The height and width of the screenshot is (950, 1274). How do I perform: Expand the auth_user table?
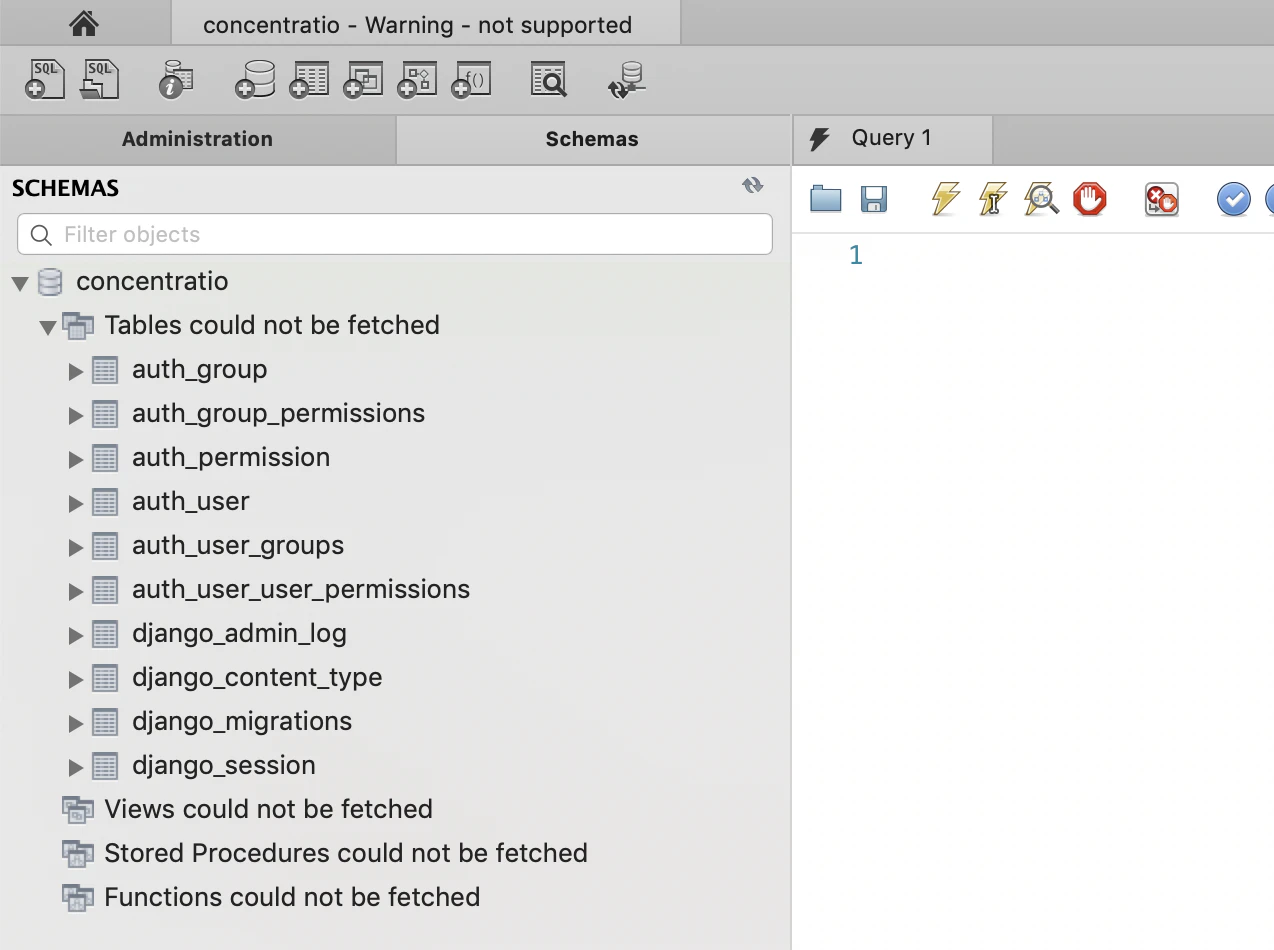[76, 503]
